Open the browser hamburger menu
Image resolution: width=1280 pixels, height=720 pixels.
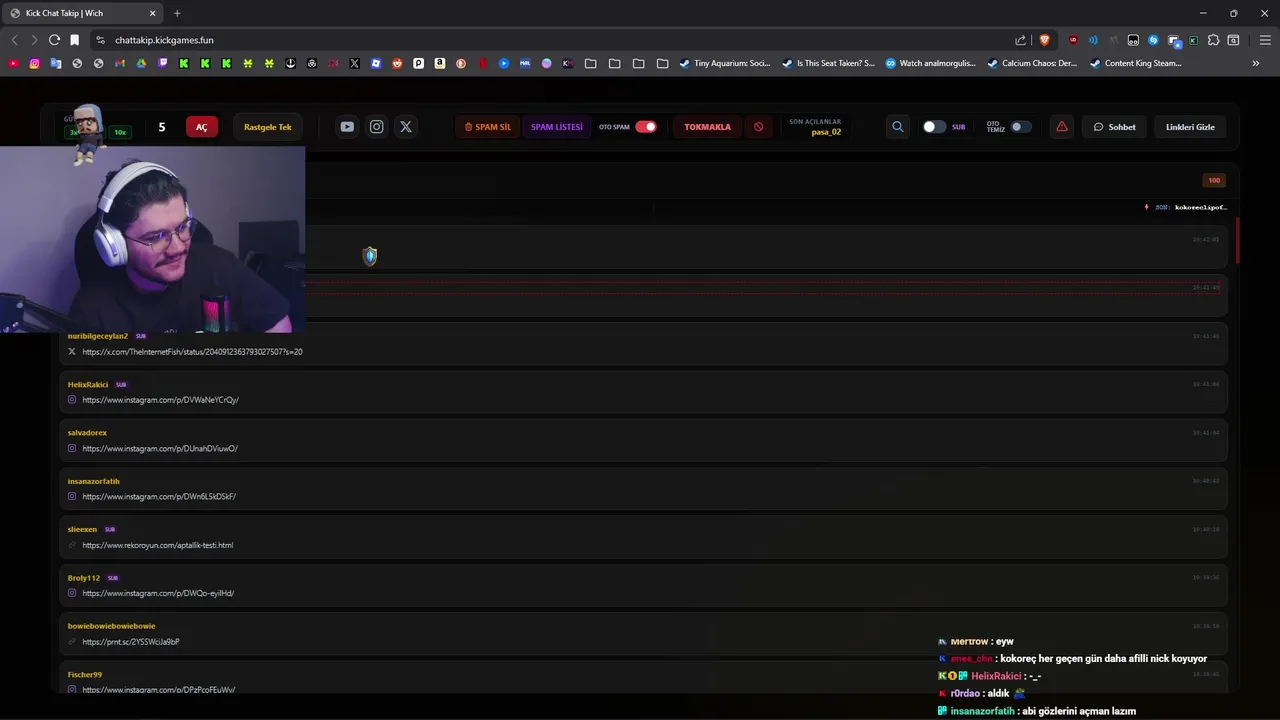coord(1265,40)
